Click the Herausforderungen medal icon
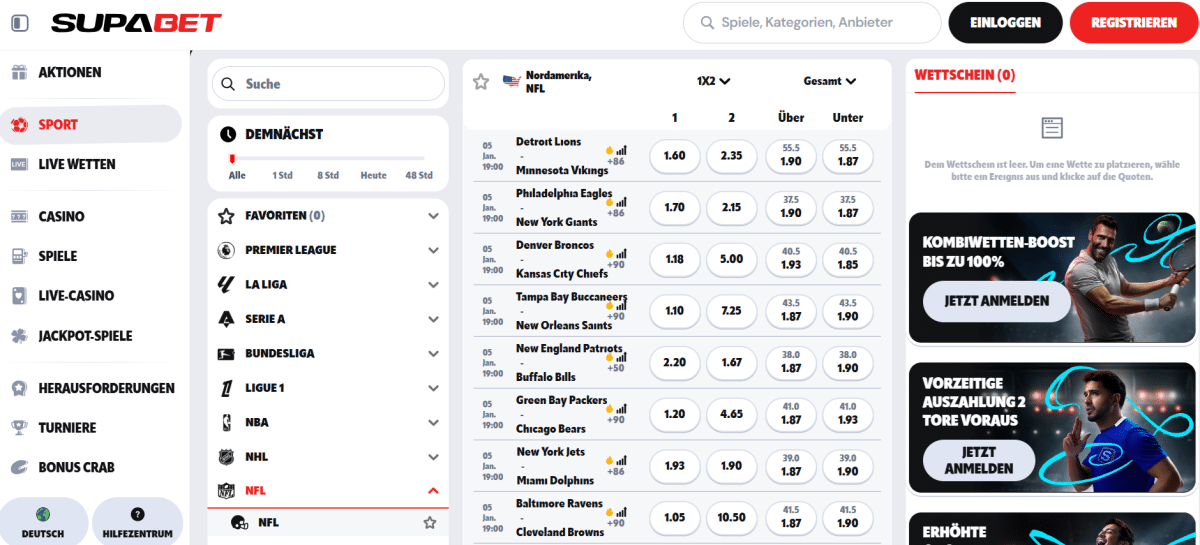The image size is (1200, 545). pos(18,388)
